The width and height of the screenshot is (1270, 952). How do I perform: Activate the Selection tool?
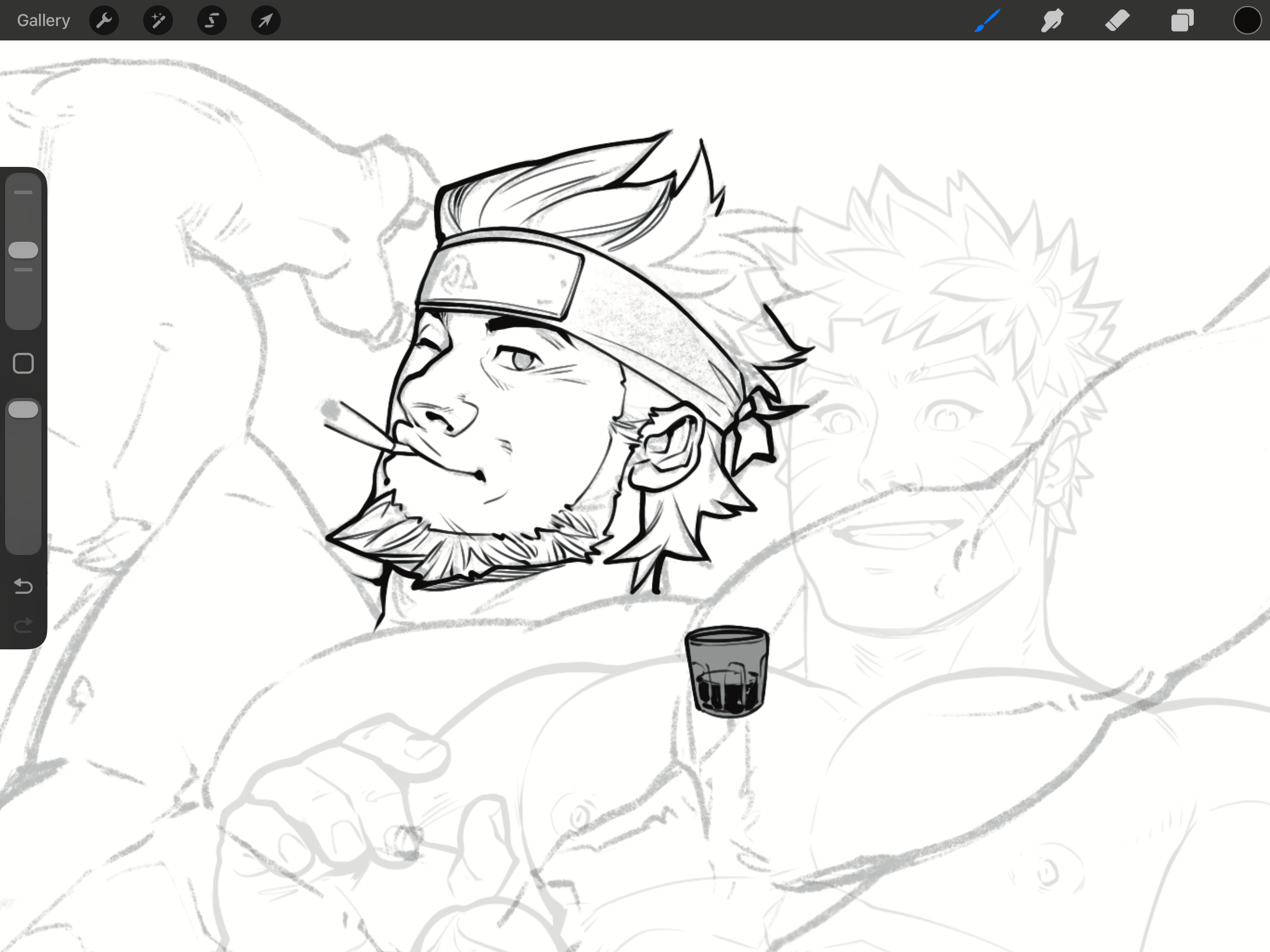[x=212, y=20]
